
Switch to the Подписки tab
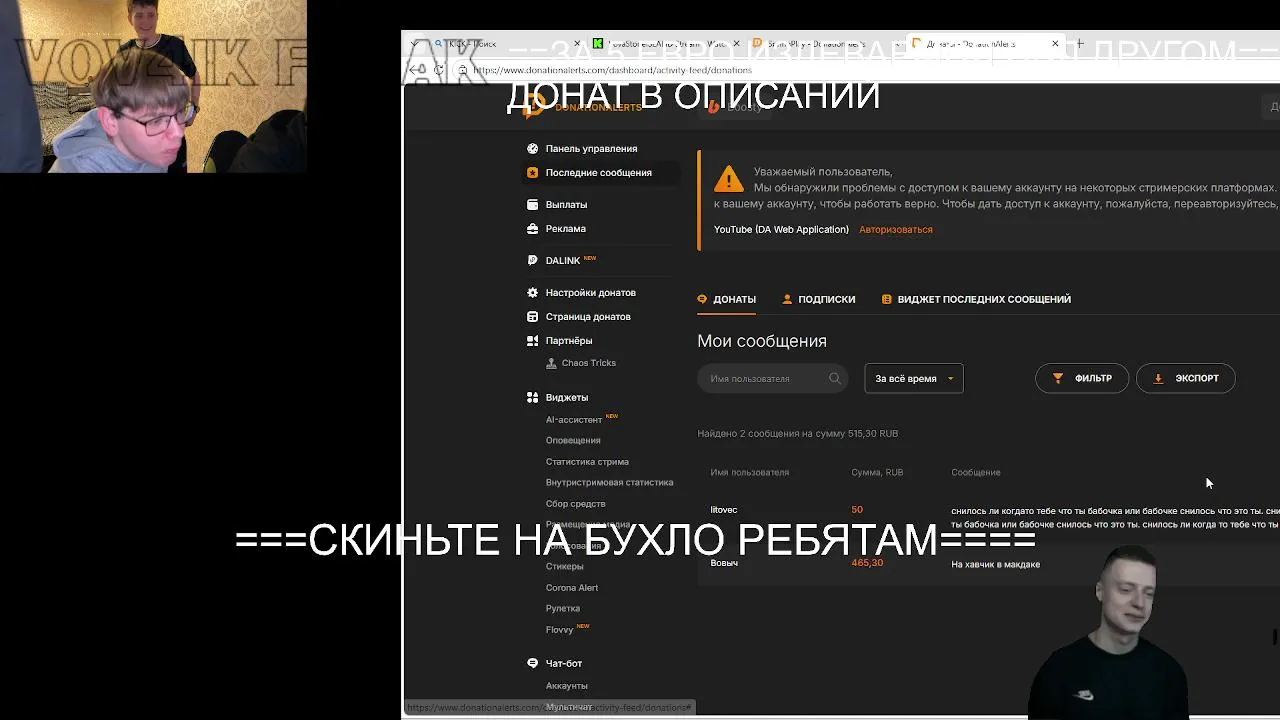coord(819,299)
